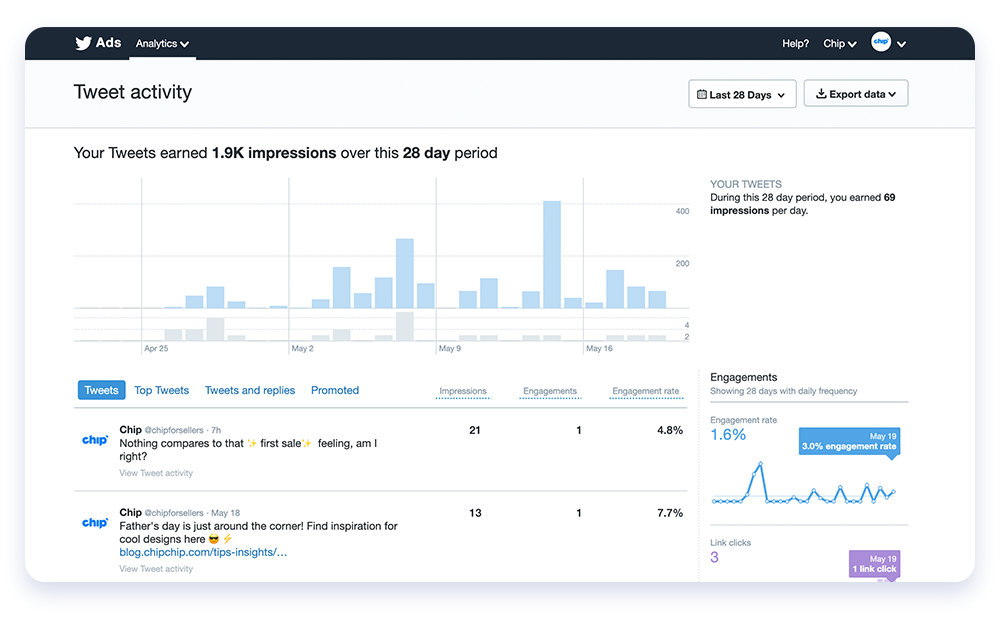Screen dimensions: 1000x623
Task: Click the Twitter bird logo
Action: [x=83, y=43]
